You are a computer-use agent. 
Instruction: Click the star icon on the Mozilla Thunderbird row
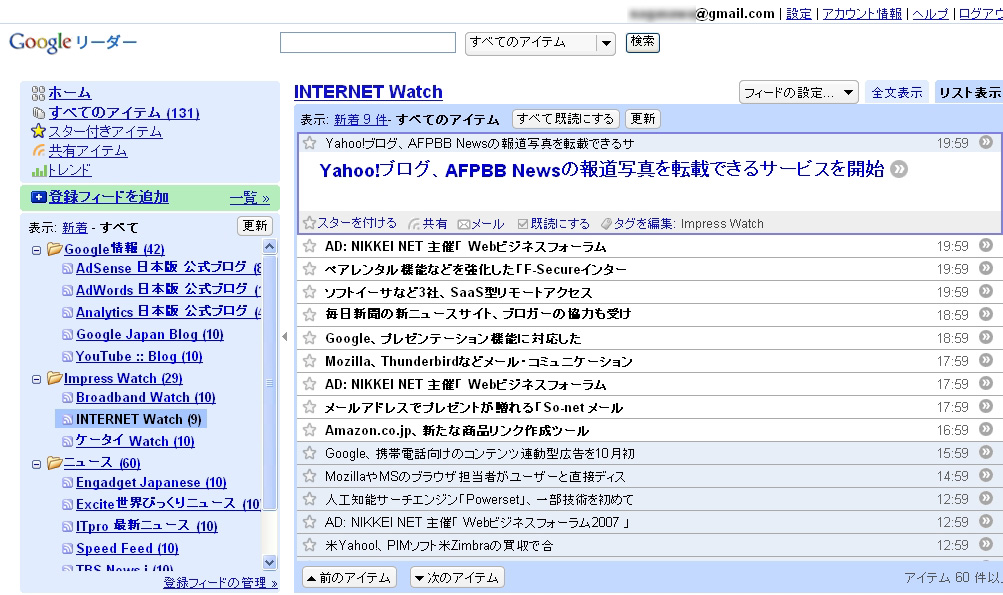310,361
